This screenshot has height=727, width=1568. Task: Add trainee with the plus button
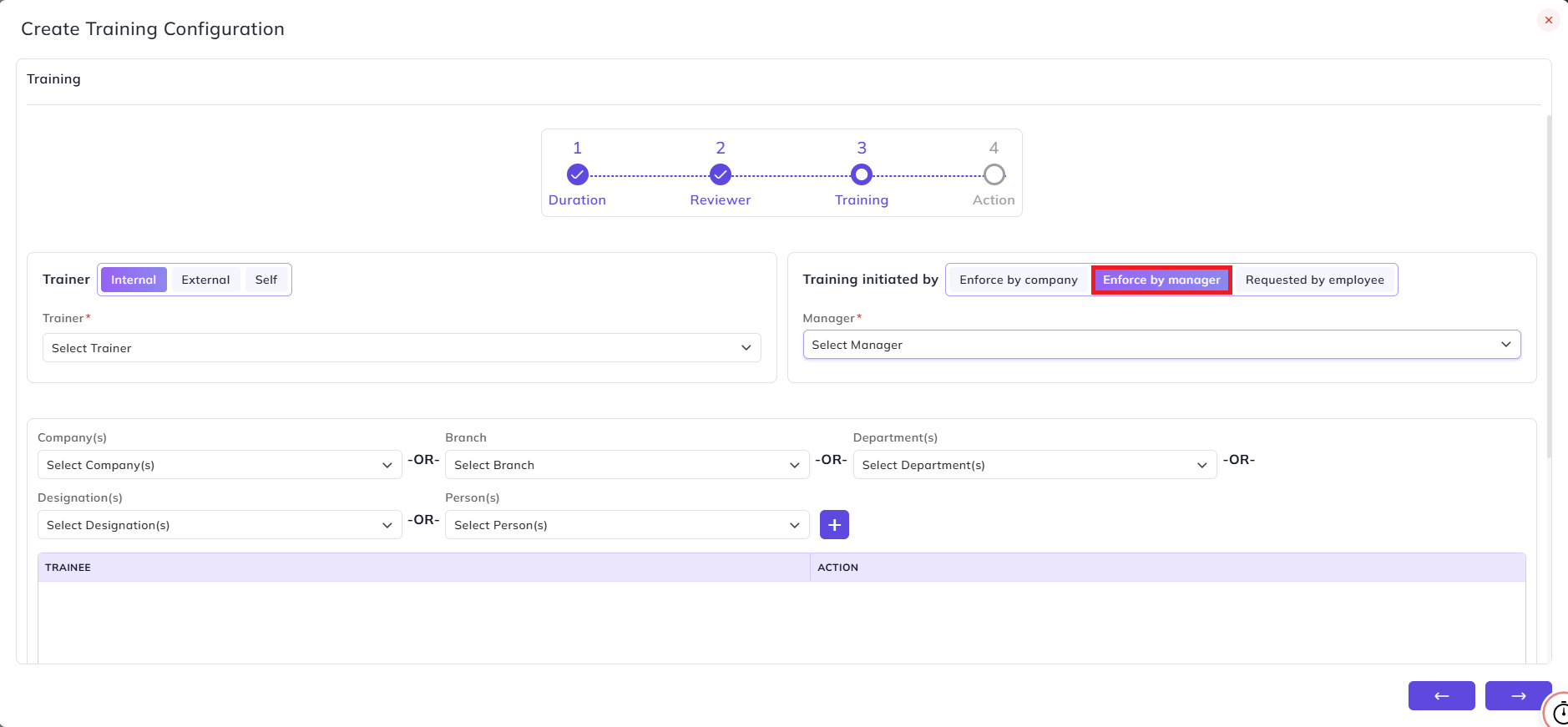[834, 525]
